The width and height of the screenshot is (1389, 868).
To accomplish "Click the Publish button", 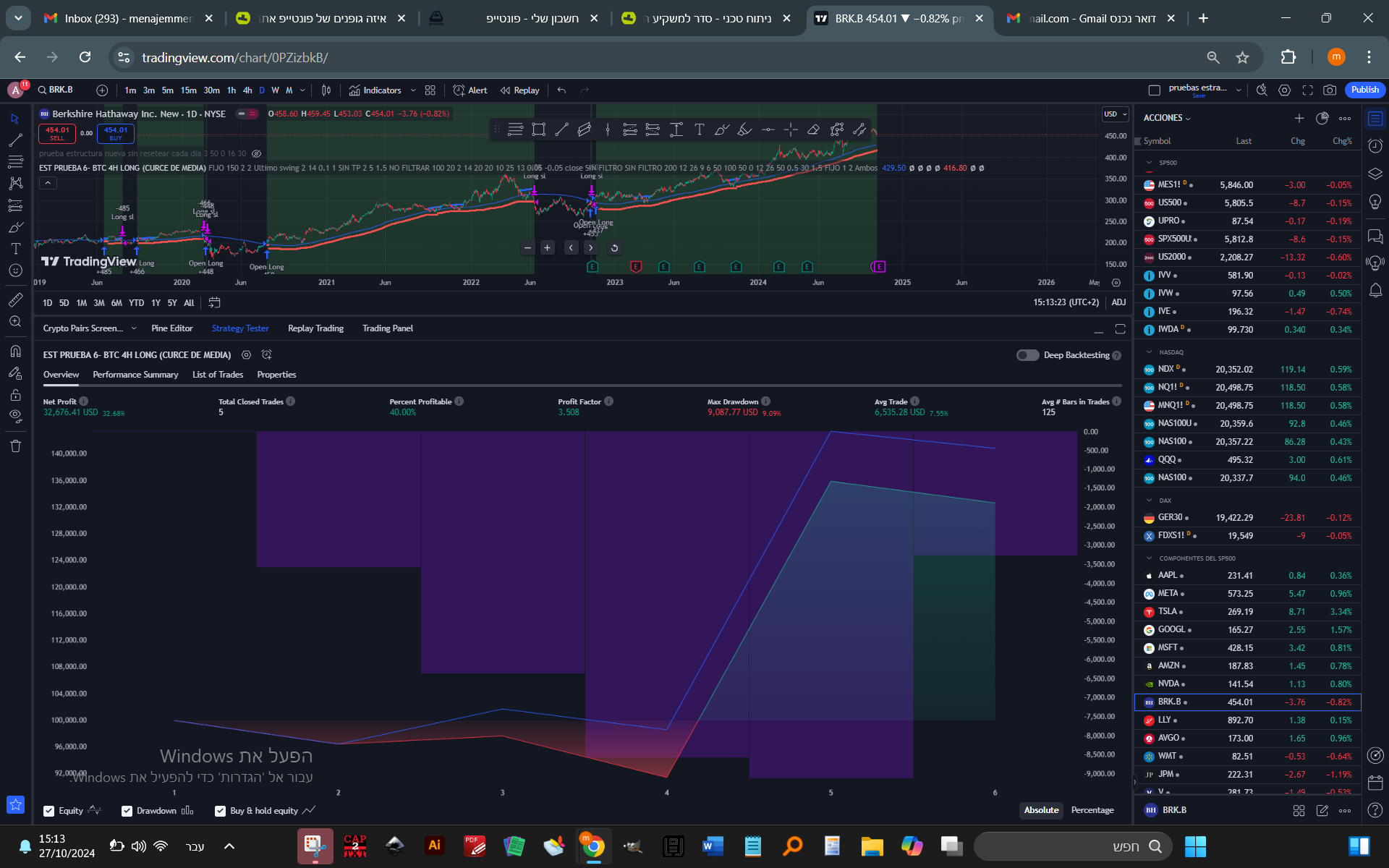I will [x=1364, y=90].
